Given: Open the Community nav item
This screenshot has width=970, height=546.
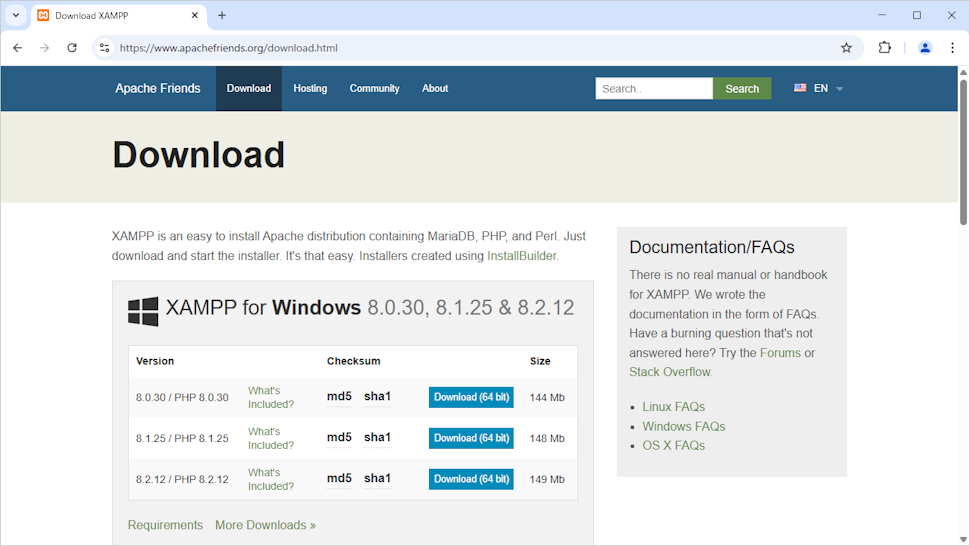Looking at the screenshot, I should coord(374,88).
